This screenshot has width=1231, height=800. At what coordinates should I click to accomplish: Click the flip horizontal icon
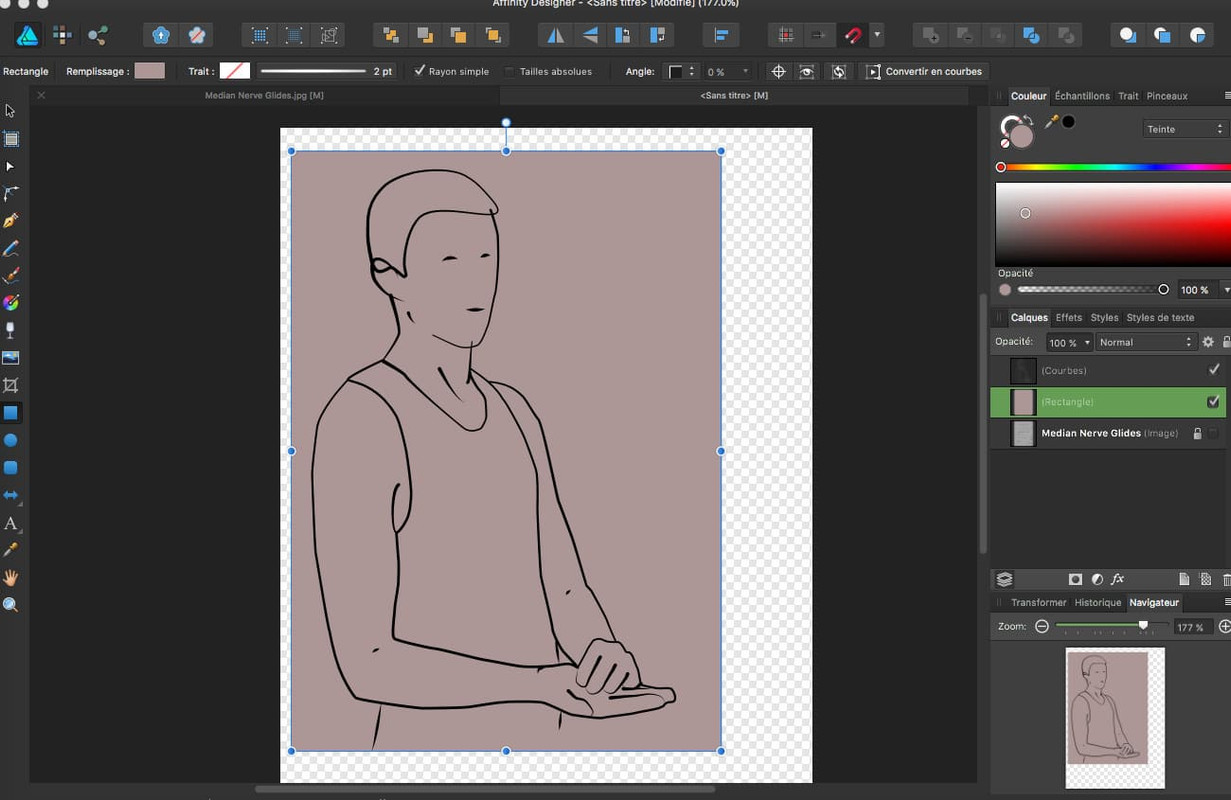[555, 35]
